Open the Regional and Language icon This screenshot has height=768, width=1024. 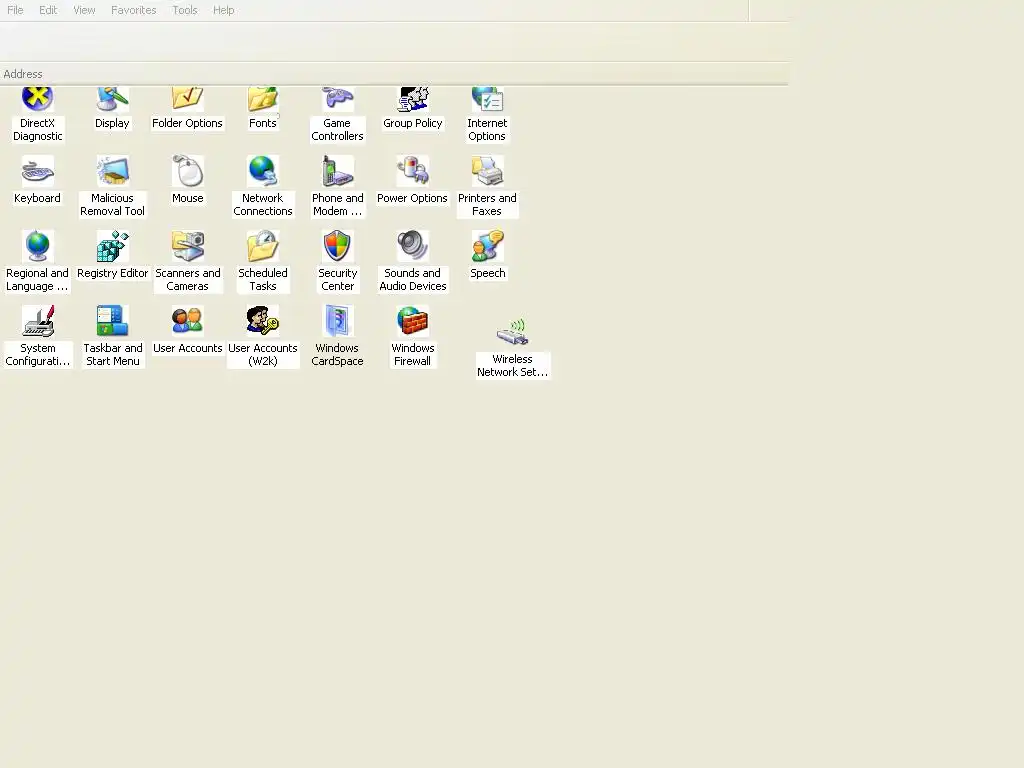(37, 246)
